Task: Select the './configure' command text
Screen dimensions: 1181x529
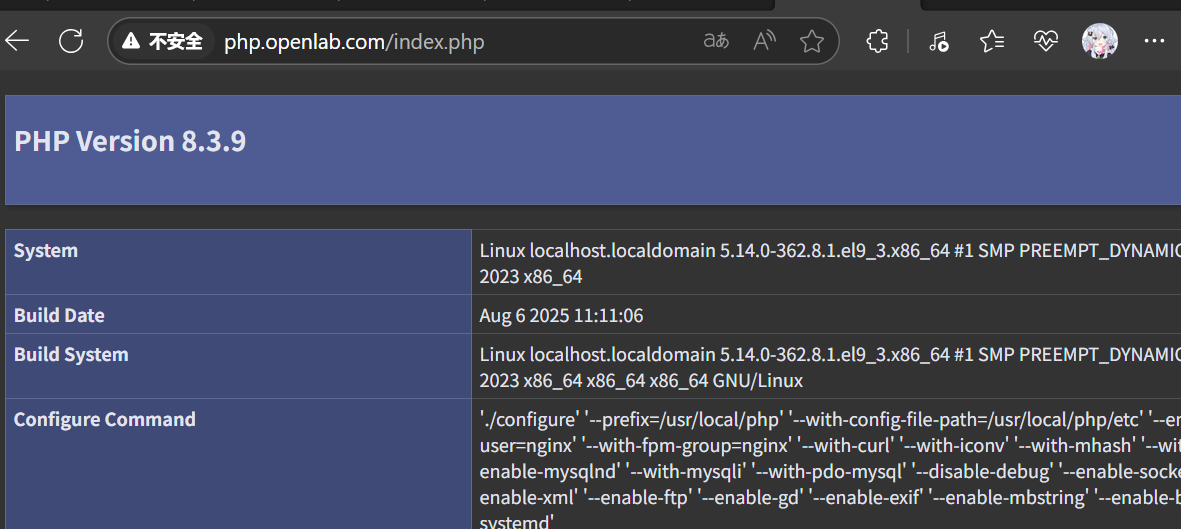Action: tap(830, 470)
